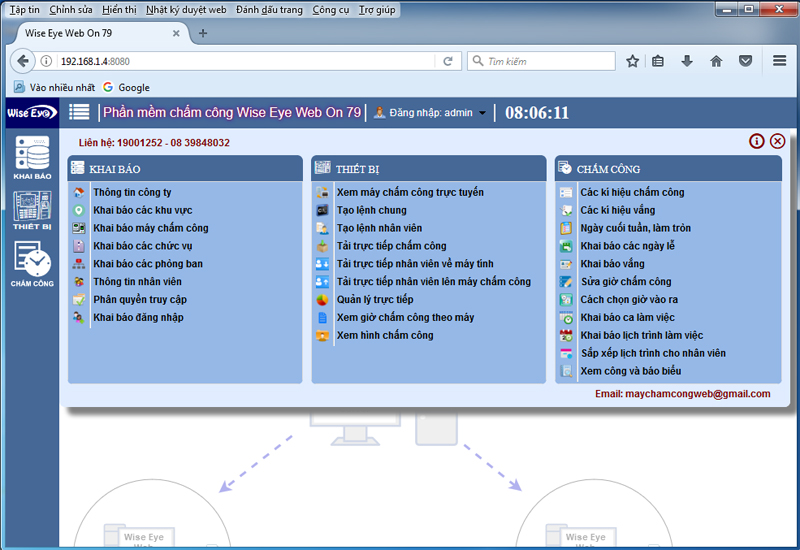Click icon beside Xem máy chấm công trực tuyến
The height and width of the screenshot is (550, 800).
click(322, 192)
